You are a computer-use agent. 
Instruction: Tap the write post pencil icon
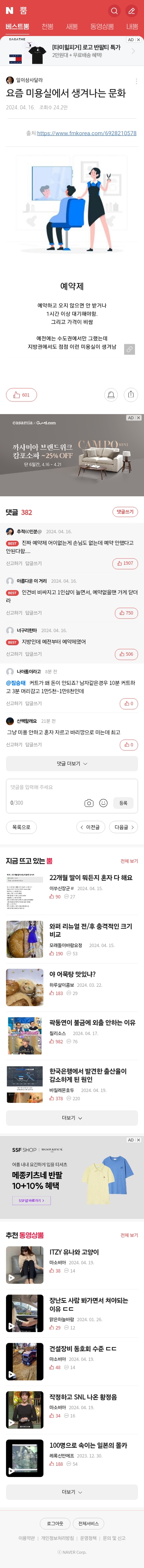click(131, 11)
